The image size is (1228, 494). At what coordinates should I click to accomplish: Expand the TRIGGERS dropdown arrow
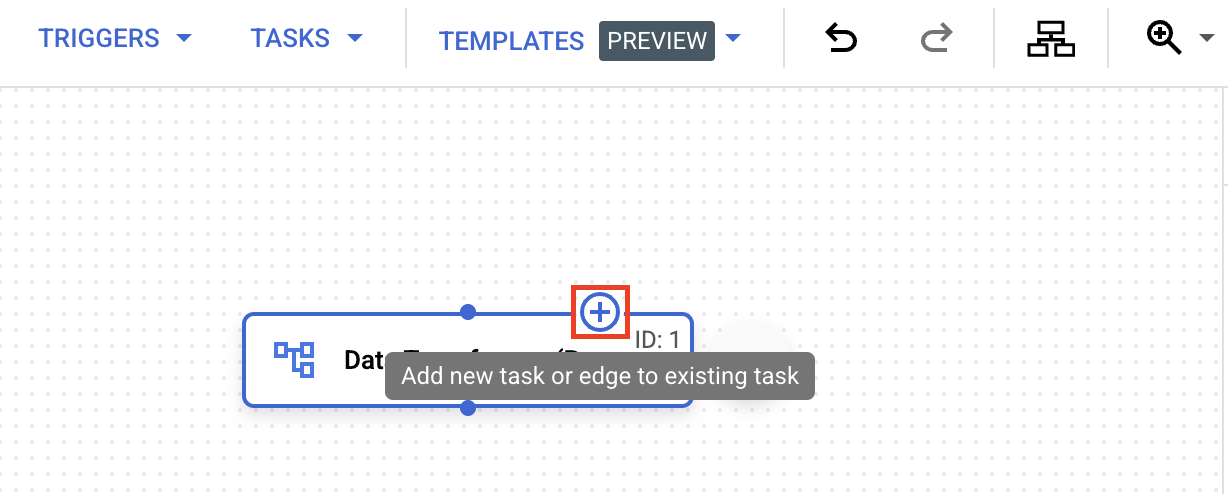pos(183,39)
